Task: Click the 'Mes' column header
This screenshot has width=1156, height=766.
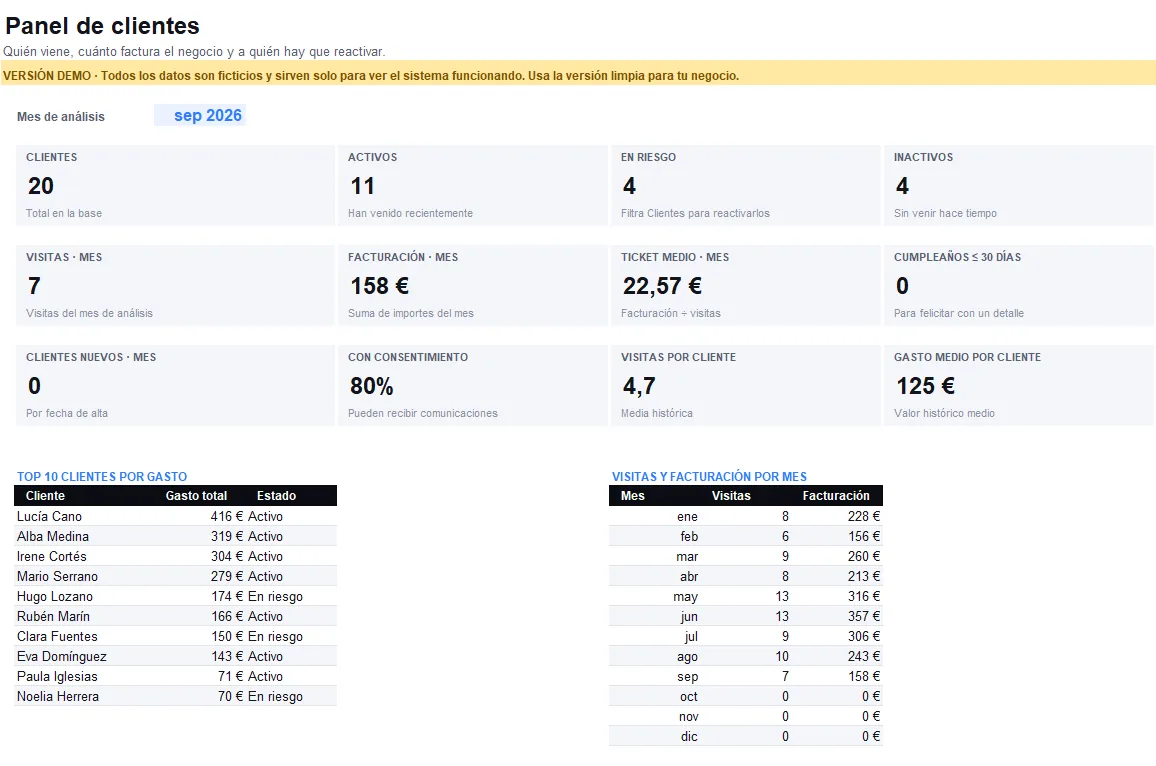Action: tap(633, 495)
